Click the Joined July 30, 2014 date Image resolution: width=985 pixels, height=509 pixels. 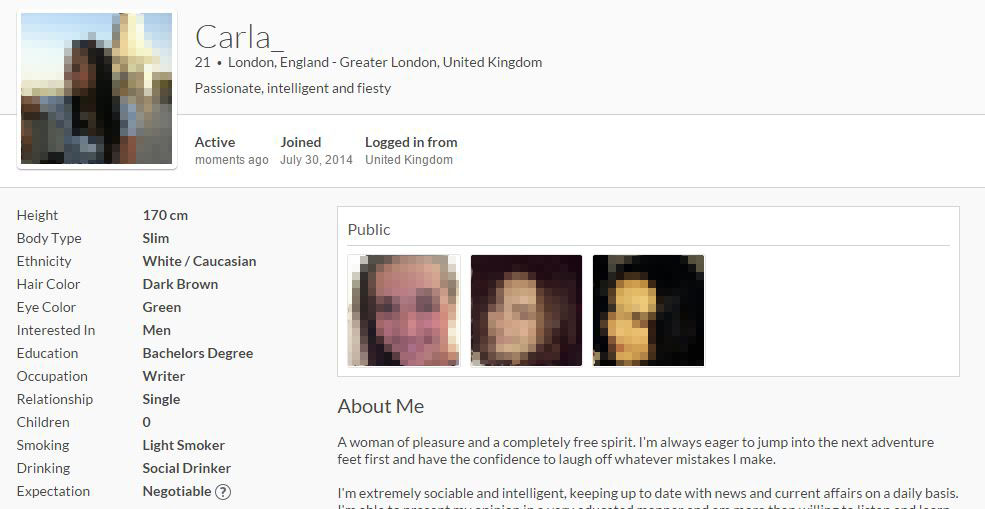pyautogui.click(x=317, y=151)
